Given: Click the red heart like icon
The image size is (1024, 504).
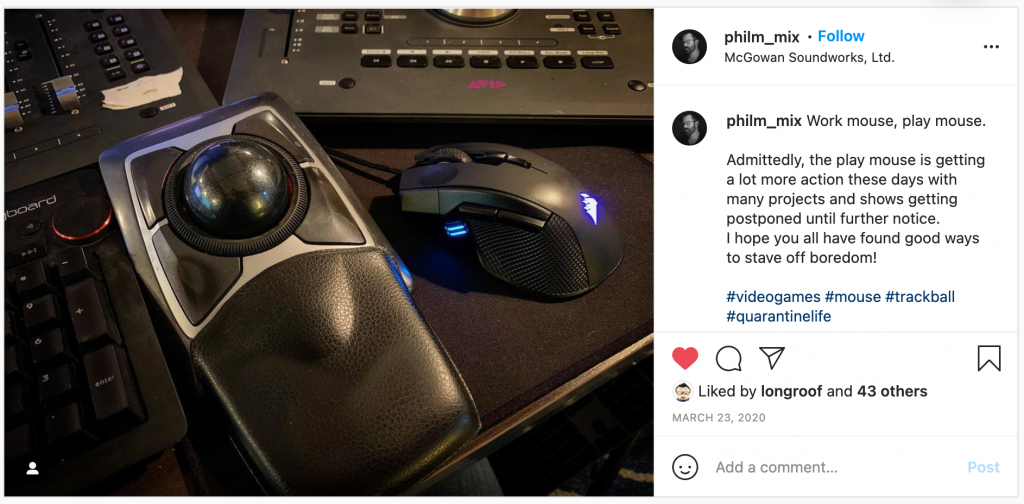Looking at the screenshot, I should [x=685, y=358].
